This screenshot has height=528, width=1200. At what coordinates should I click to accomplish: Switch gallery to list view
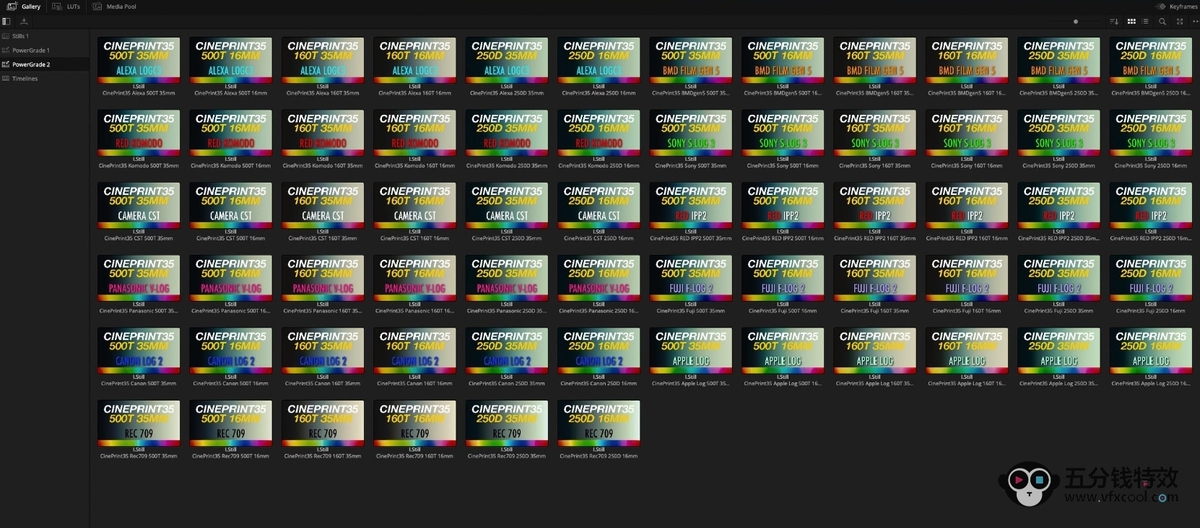pyautogui.click(x=1147, y=21)
